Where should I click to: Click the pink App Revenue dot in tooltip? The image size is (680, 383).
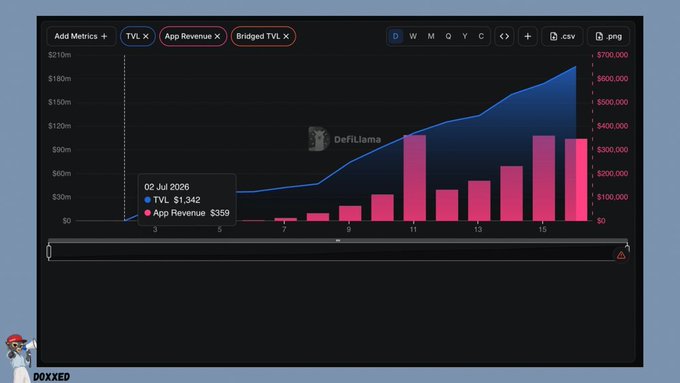click(147, 213)
